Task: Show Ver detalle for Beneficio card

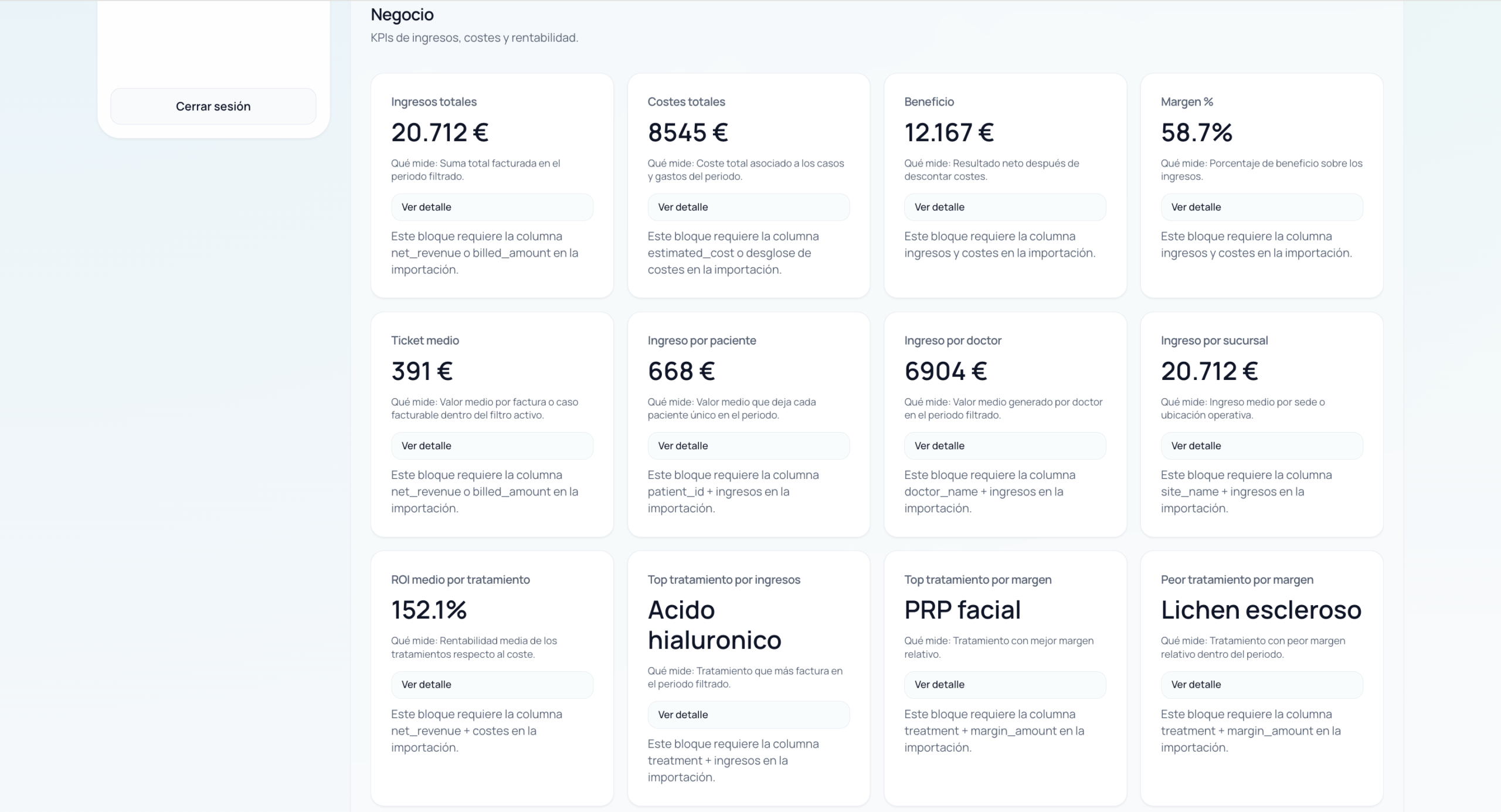Action: 1005,207
